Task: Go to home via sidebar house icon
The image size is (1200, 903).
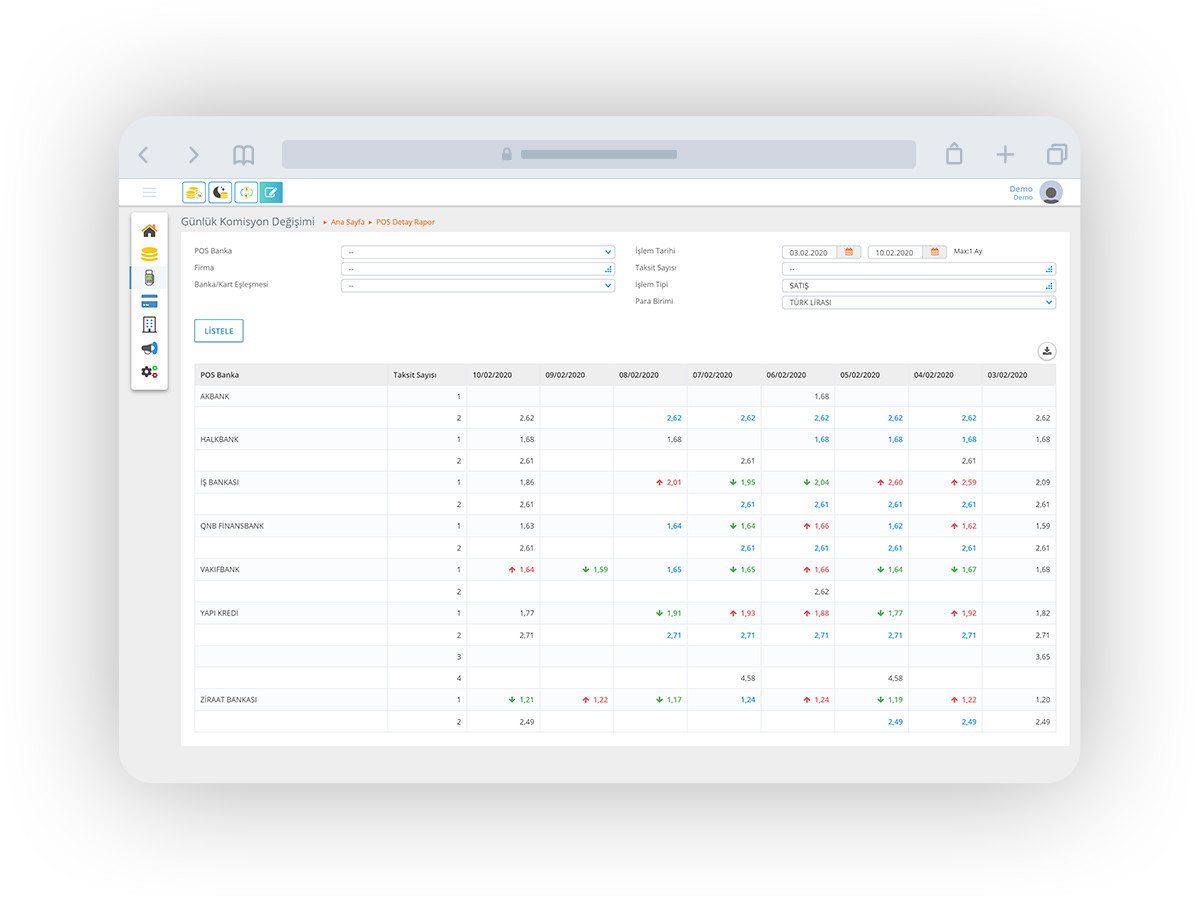Action: (x=149, y=231)
